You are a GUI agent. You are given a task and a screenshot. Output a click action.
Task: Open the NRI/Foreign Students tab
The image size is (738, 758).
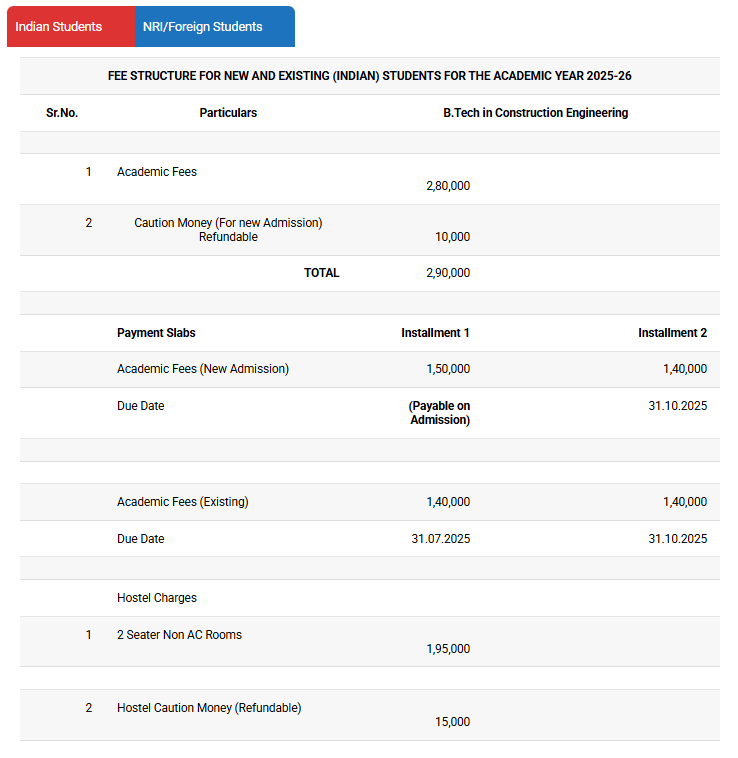[x=202, y=27]
